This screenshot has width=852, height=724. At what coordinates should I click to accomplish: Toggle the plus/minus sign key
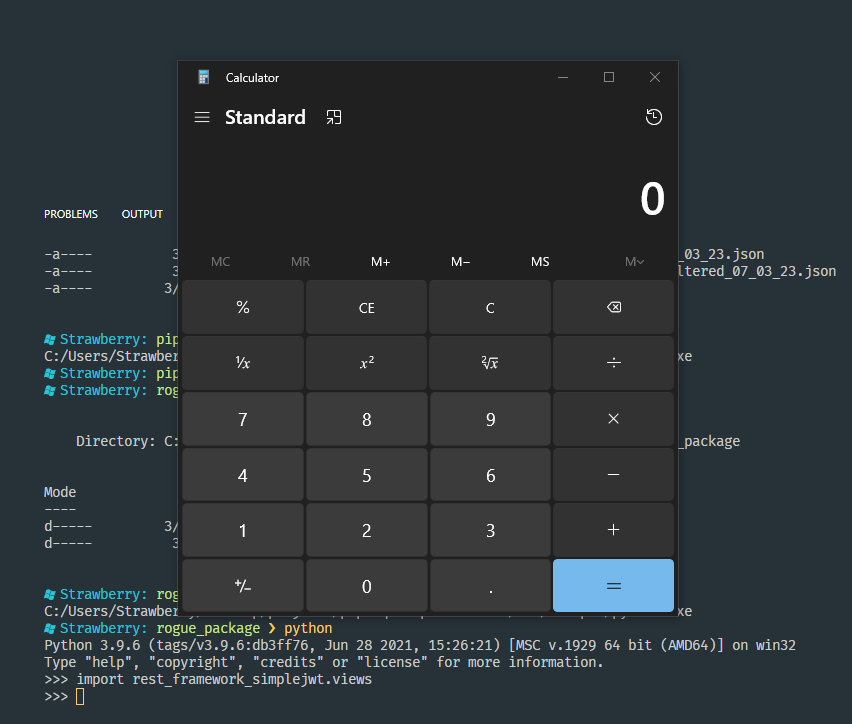tap(242, 586)
